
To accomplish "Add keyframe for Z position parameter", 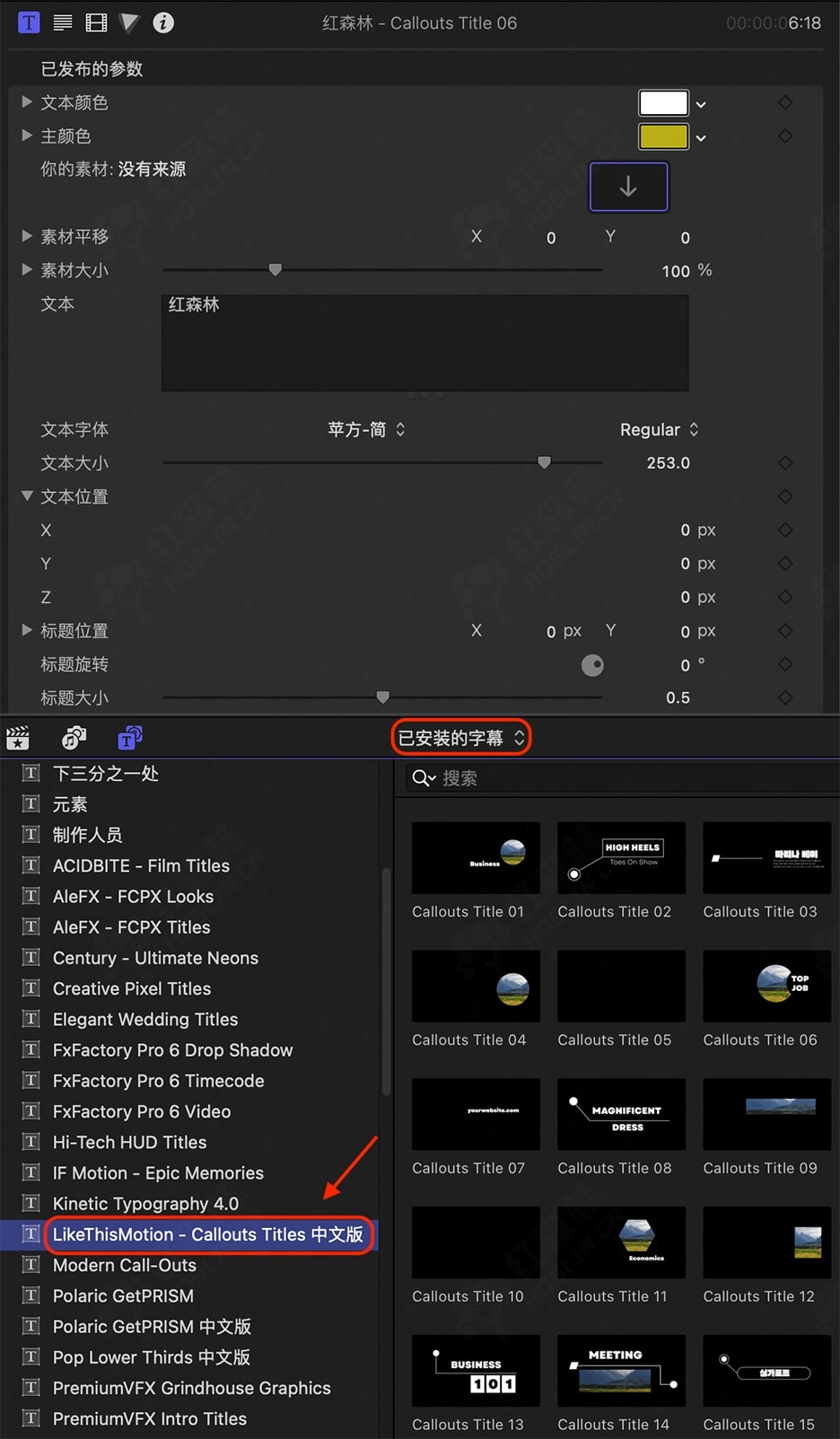I will click(x=785, y=597).
